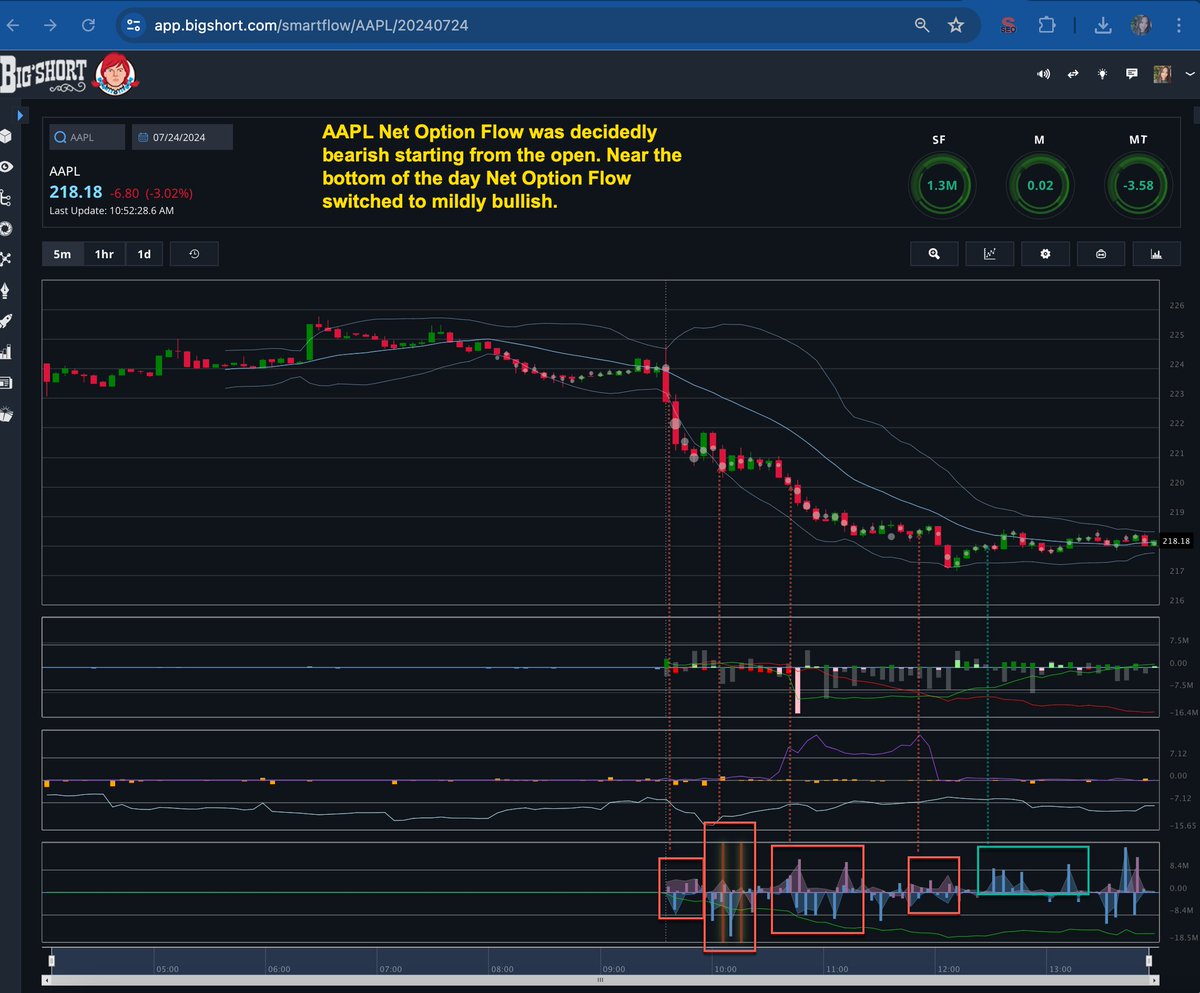
Task: Click the AAPL ticker search field
Action: coord(85,137)
